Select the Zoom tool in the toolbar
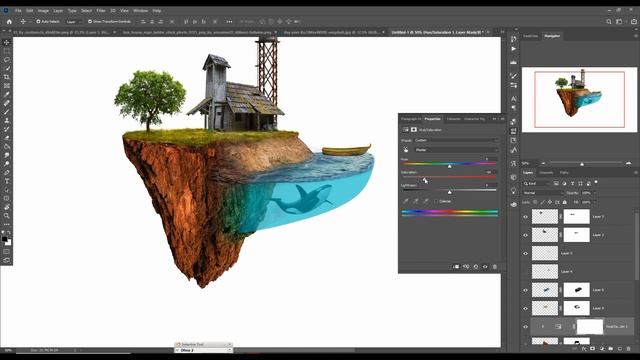The height and width of the screenshot is (360, 640). 7,216
